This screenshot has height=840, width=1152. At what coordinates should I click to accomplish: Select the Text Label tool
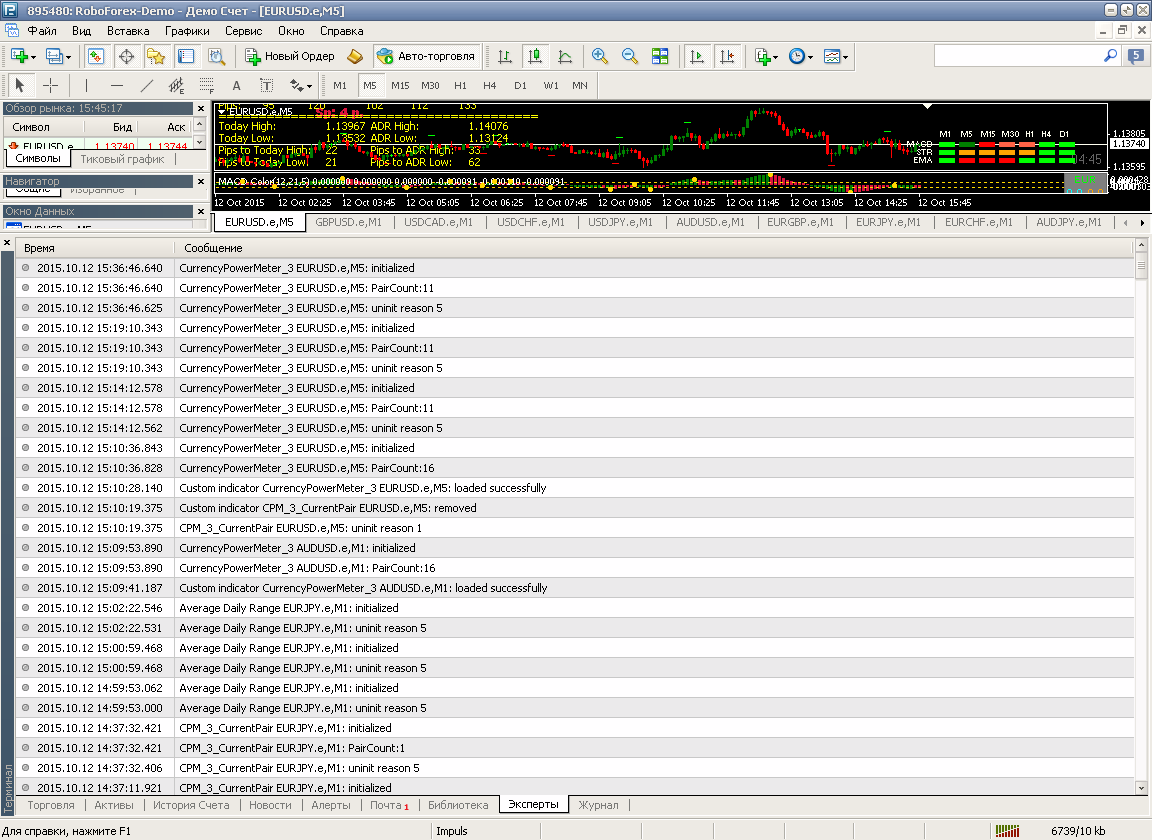[267, 85]
